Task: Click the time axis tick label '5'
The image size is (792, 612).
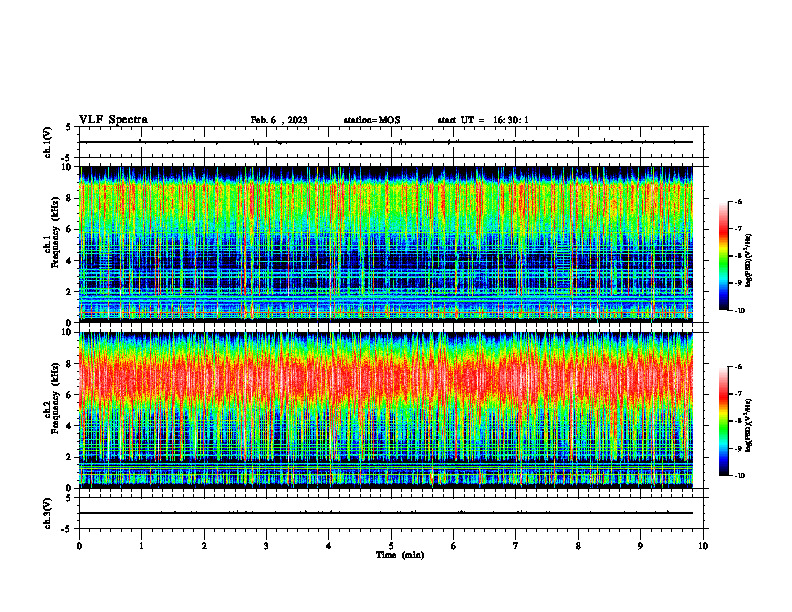Action: click(x=391, y=546)
